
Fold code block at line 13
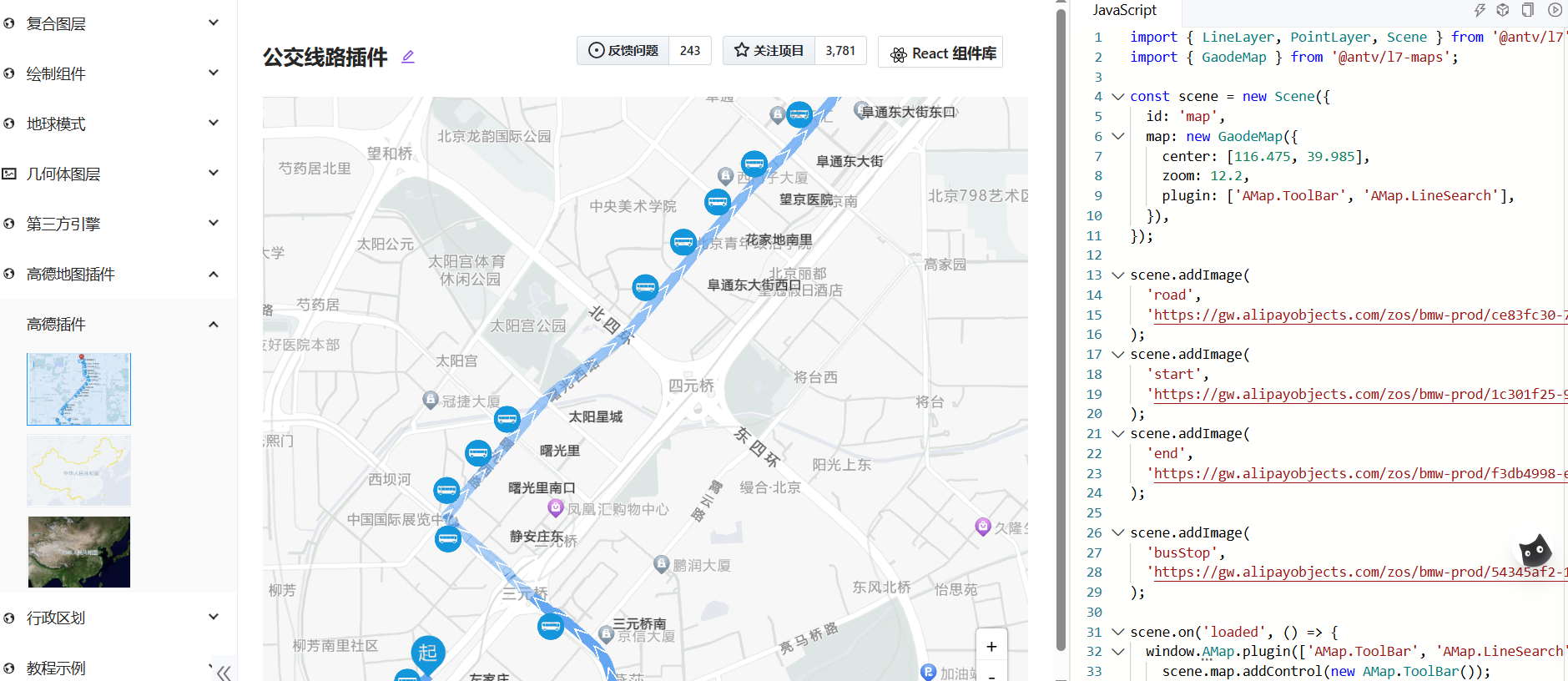(x=1117, y=275)
